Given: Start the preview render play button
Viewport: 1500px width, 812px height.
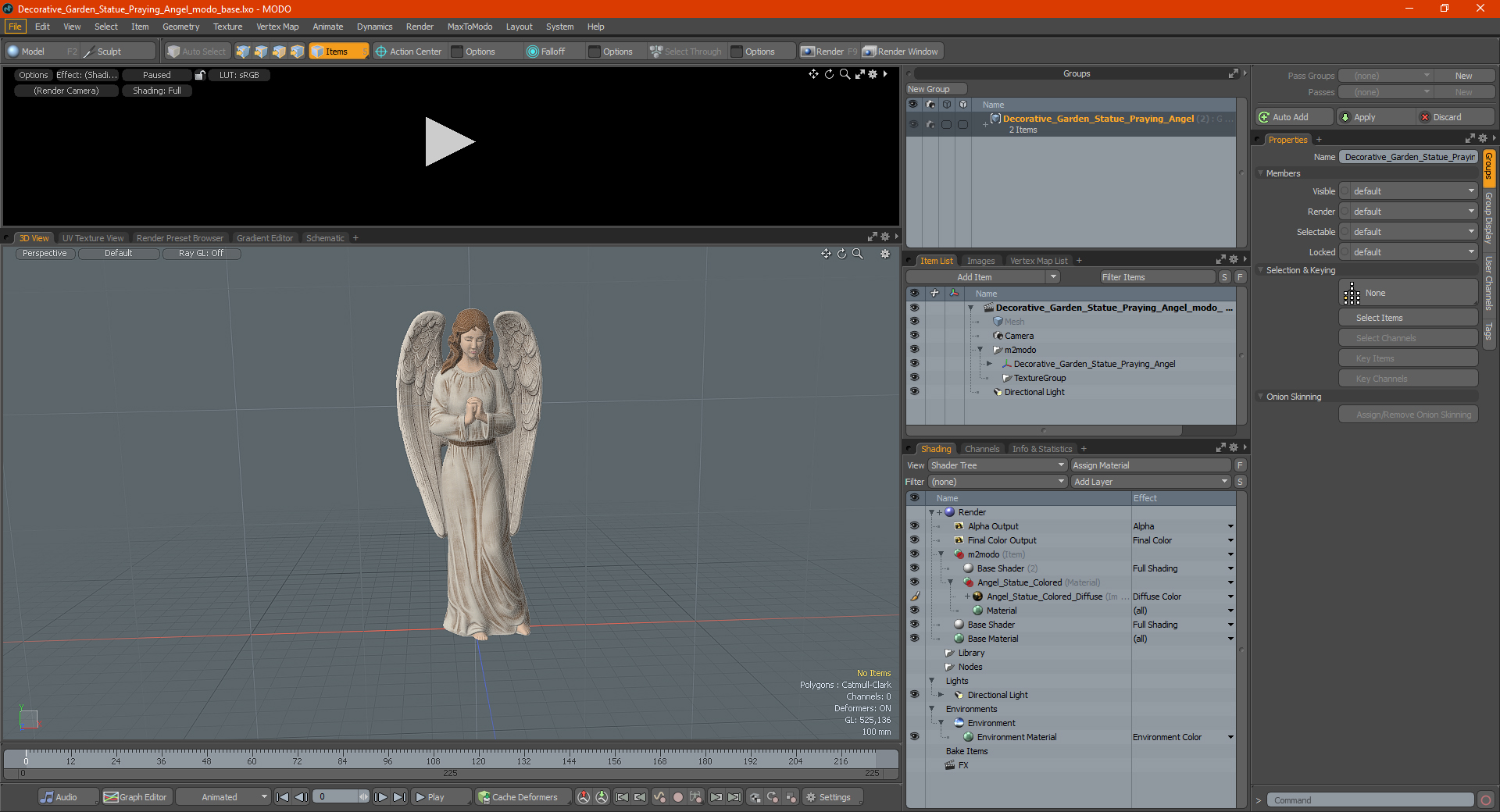Looking at the screenshot, I should coord(449,141).
